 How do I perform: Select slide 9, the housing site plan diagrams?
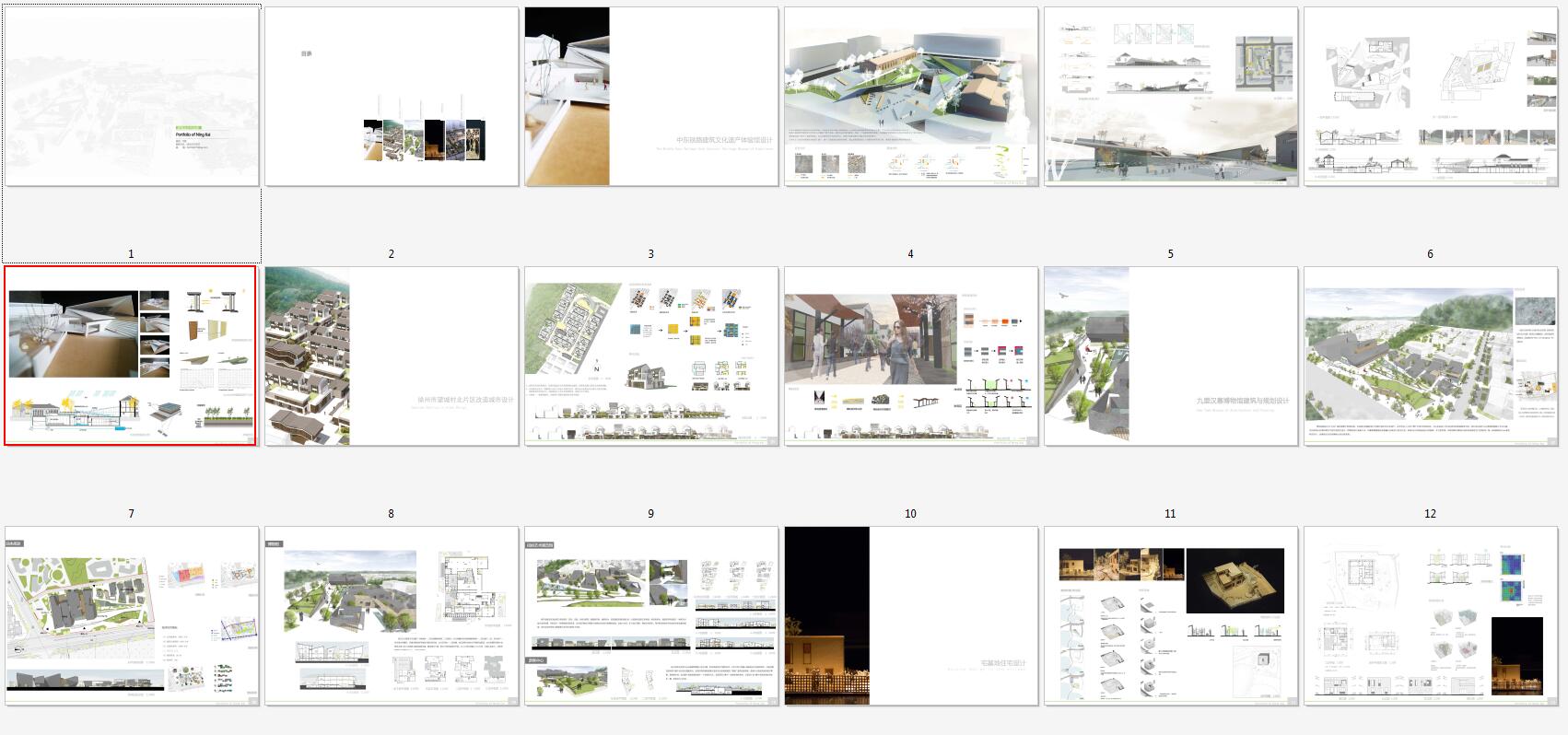[651, 356]
